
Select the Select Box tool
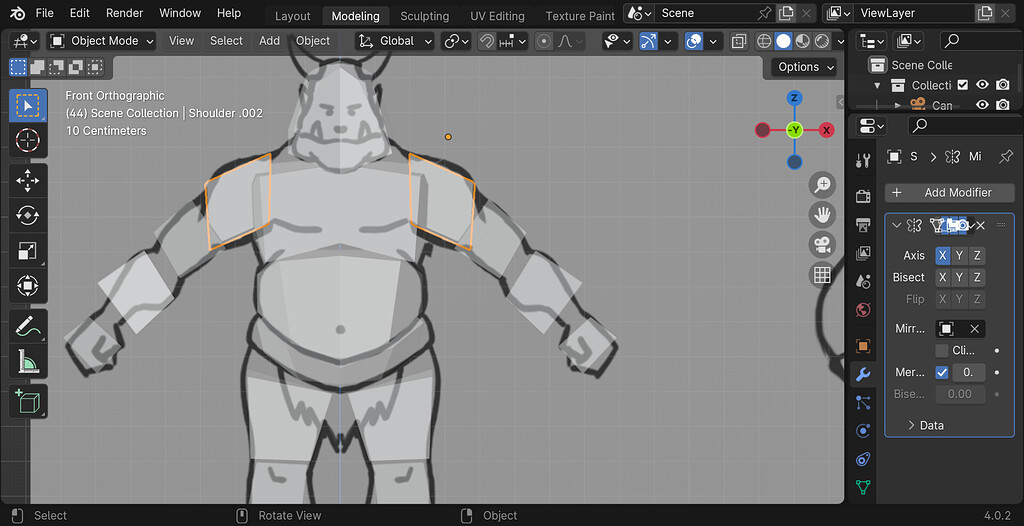pos(27,105)
